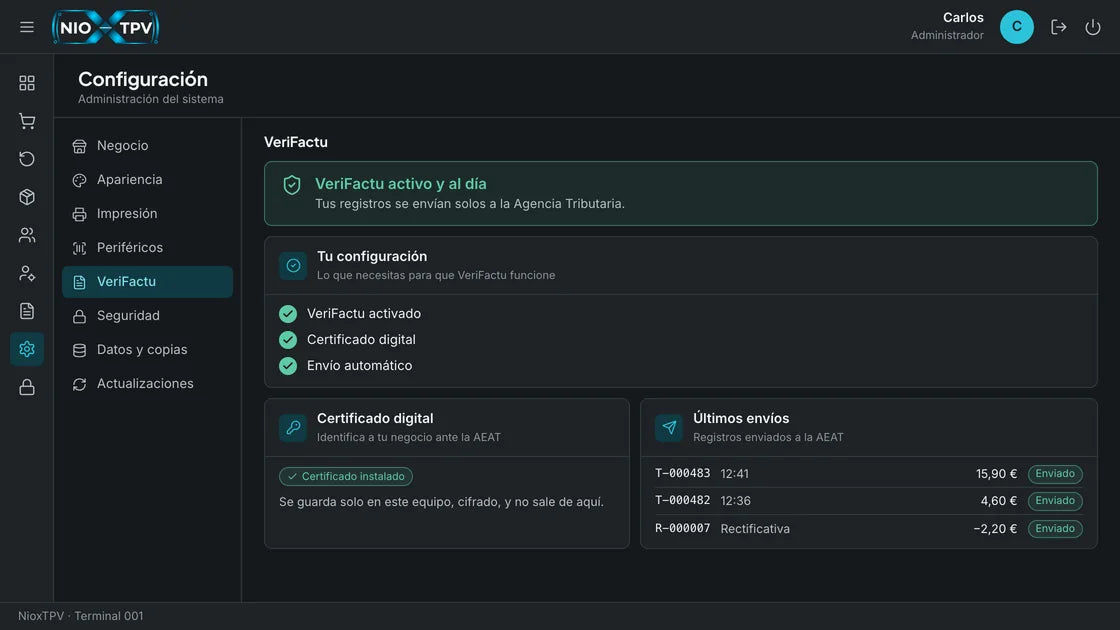Click the Últimos envíos heading

(741, 419)
